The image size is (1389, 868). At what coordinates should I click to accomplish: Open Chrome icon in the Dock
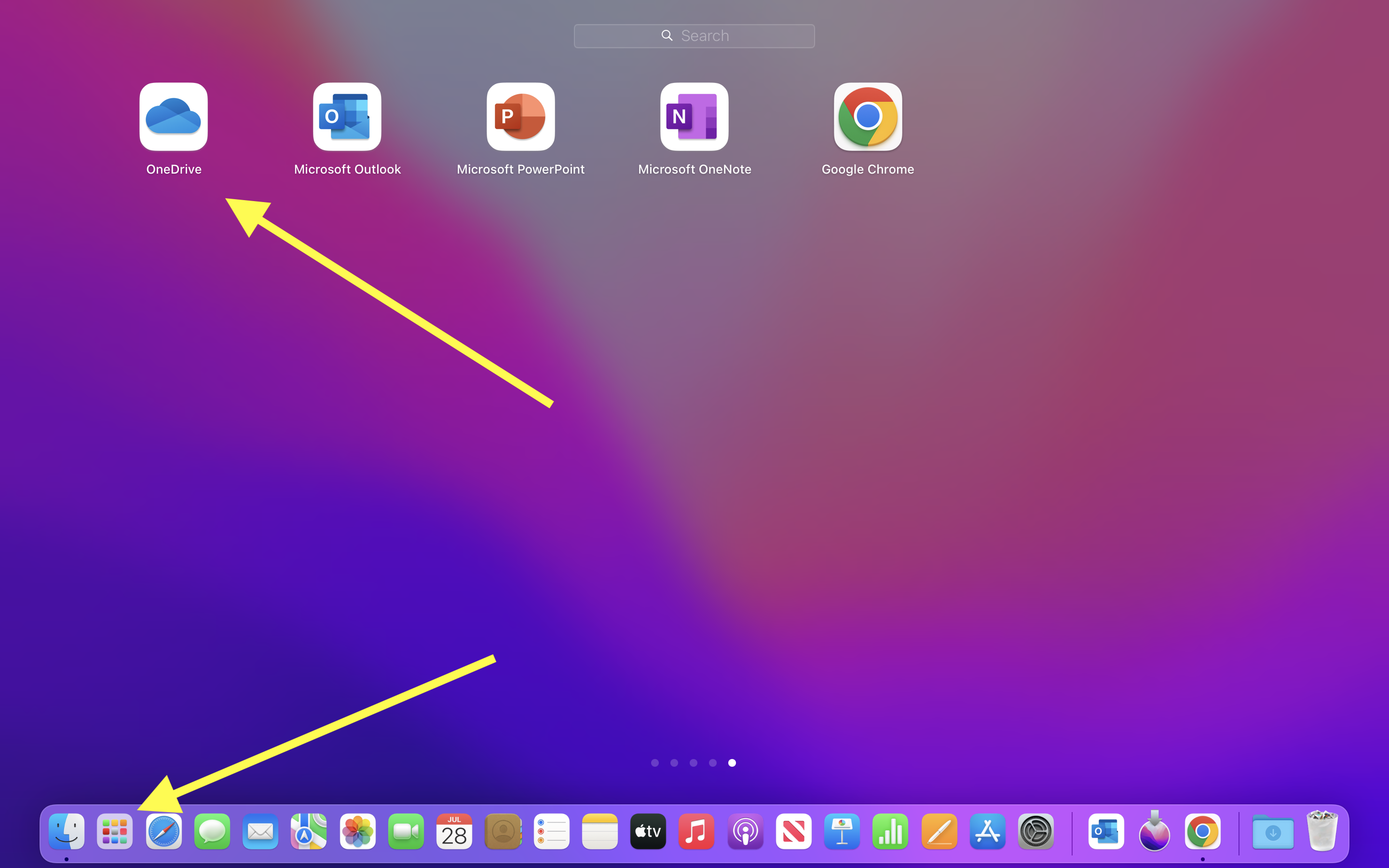coord(1202,831)
